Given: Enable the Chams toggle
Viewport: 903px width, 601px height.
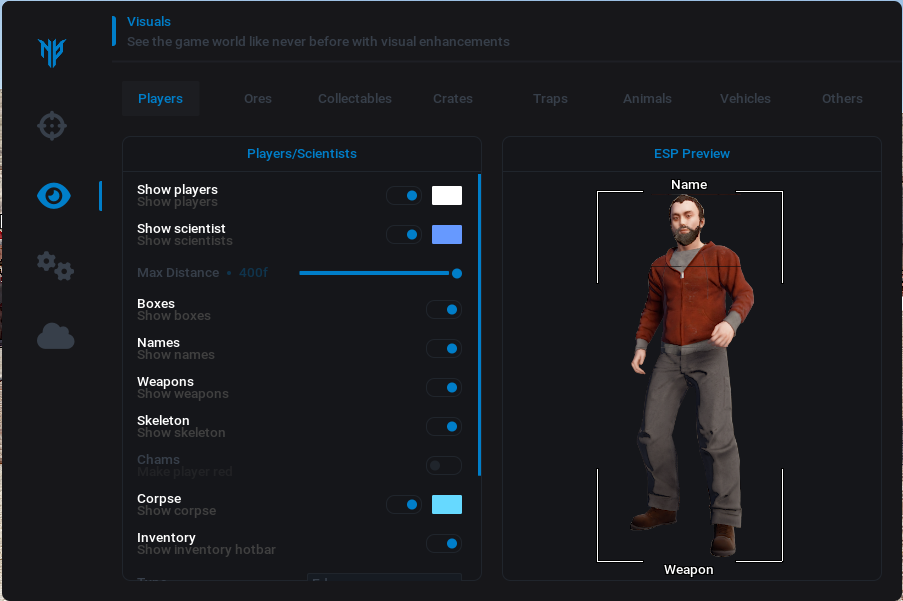Looking at the screenshot, I should click(x=444, y=466).
